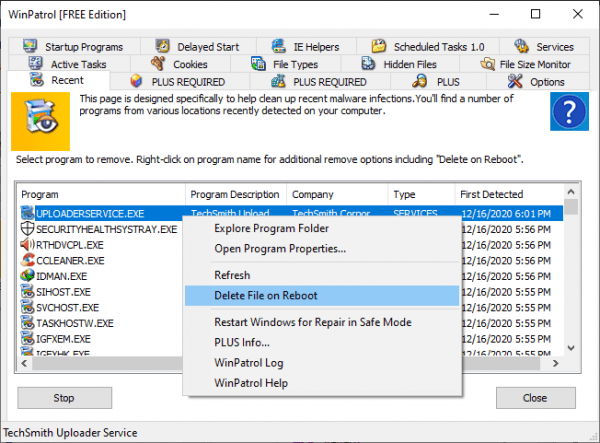The width and height of the screenshot is (600, 443).
Task: Click the large WinPatrol eye logo
Action: [x=40, y=121]
